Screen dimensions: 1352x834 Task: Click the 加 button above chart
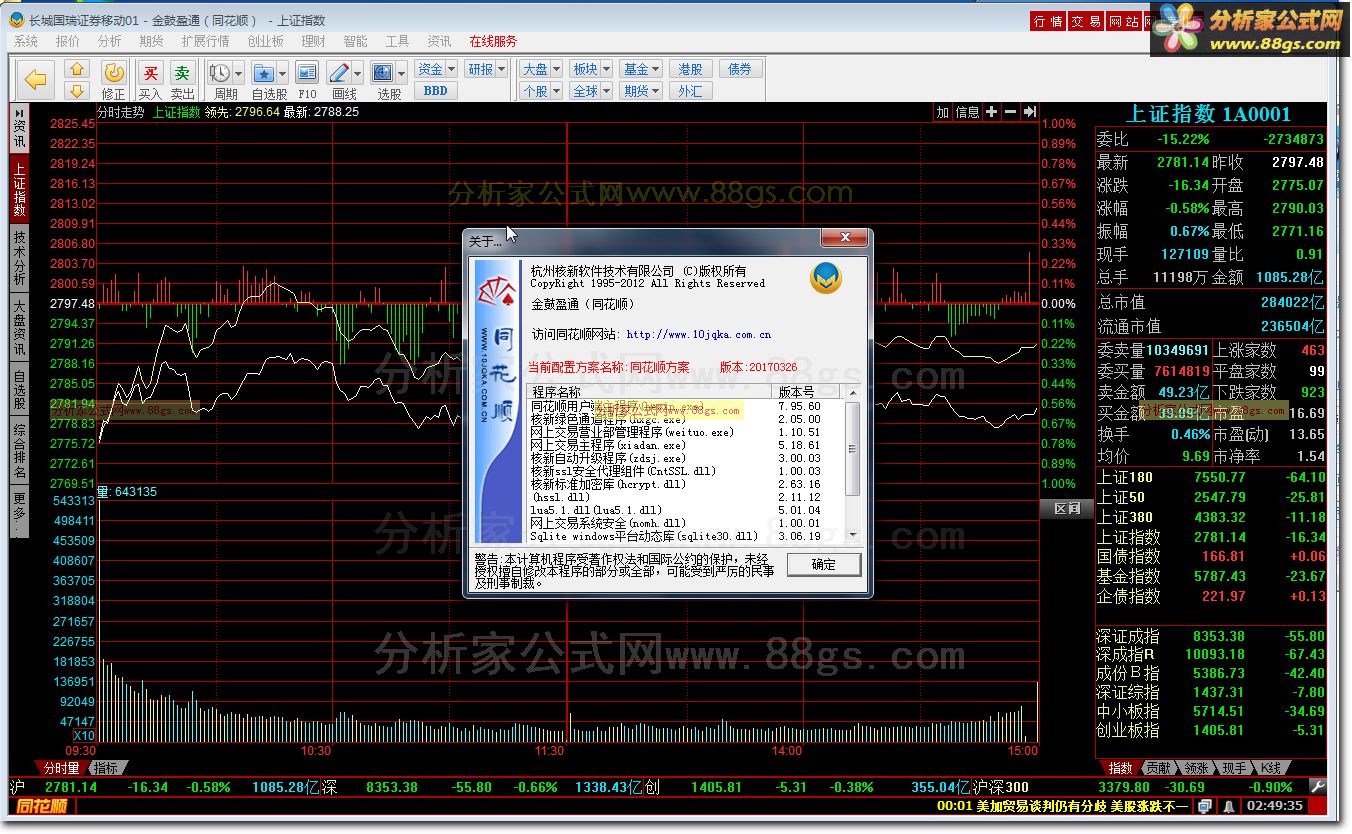point(942,112)
